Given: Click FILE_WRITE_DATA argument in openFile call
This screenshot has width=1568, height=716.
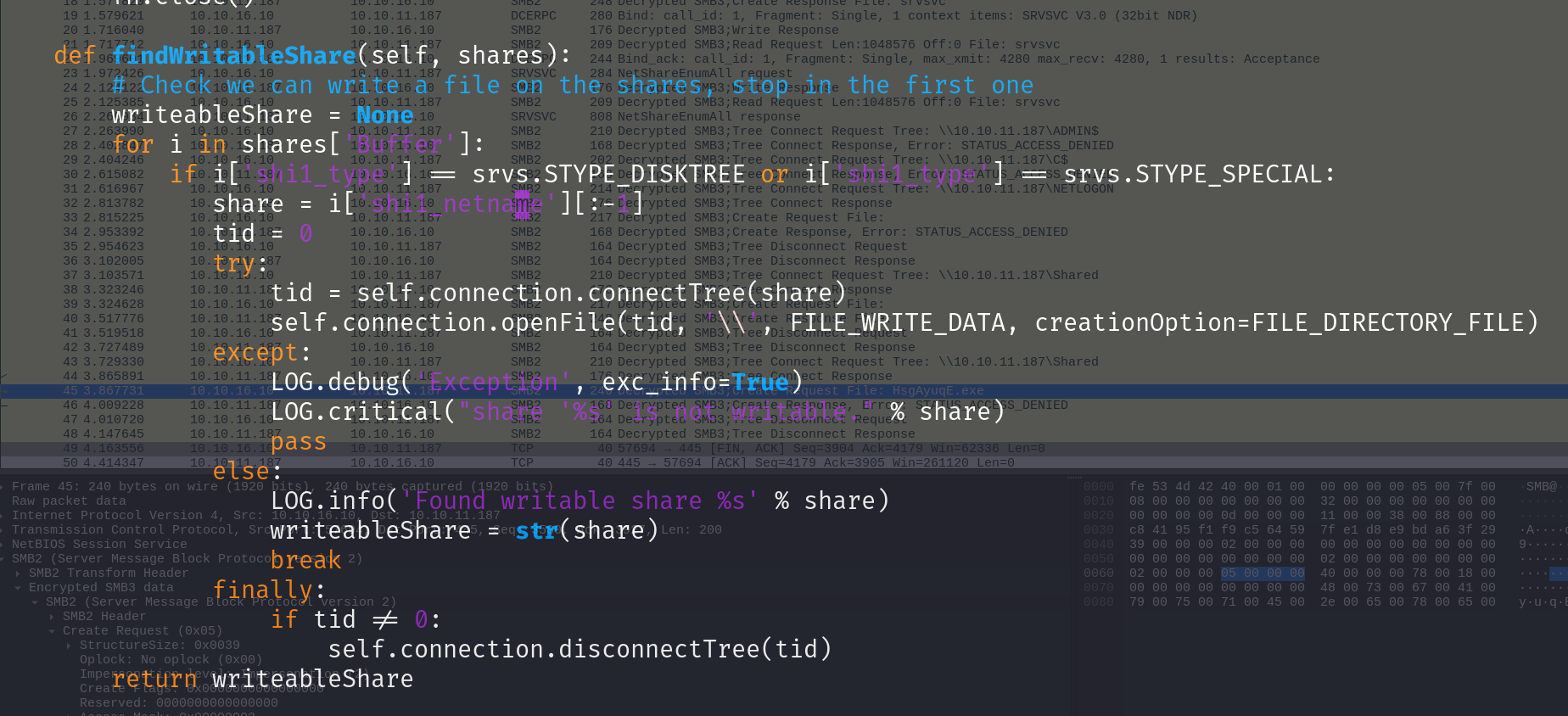Looking at the screenshot, I should pos(898,322).
